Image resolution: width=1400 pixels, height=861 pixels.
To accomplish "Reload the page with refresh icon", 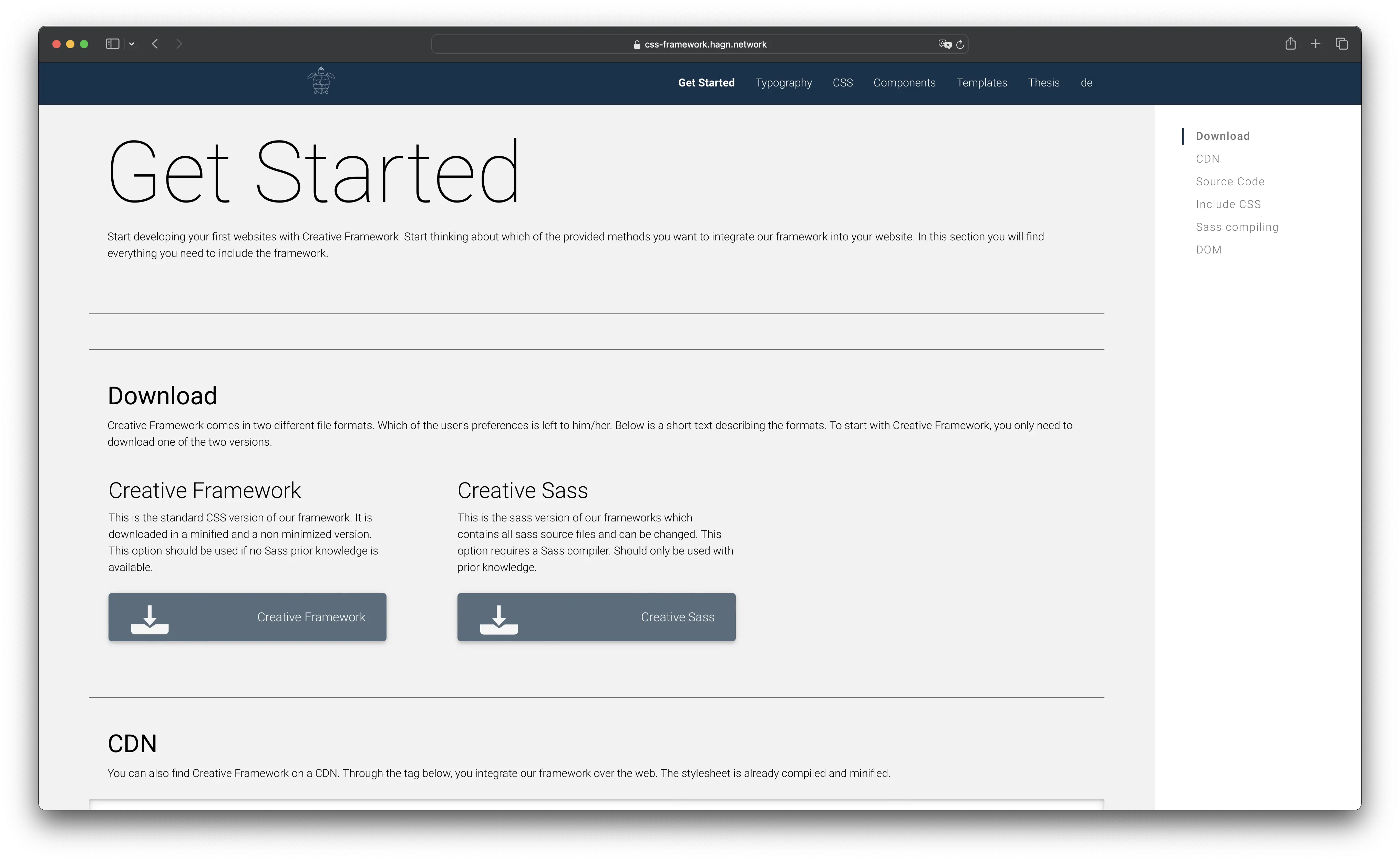I will [960, 44].
